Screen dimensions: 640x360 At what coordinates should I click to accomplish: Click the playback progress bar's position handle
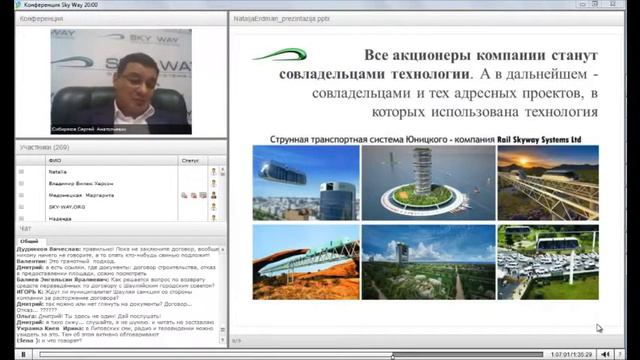[x=393, y=356]
